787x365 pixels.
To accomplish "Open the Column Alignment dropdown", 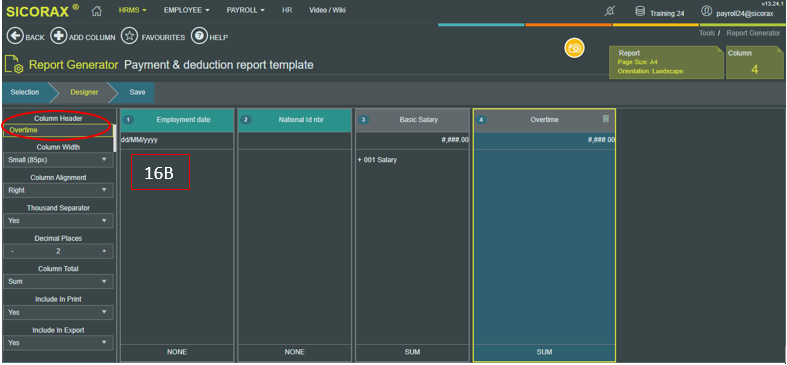I will (x=58, y=190).
